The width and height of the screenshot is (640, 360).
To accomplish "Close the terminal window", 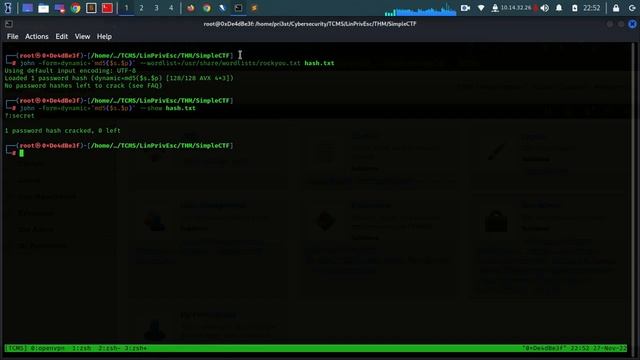I will [x=632, y=24].
